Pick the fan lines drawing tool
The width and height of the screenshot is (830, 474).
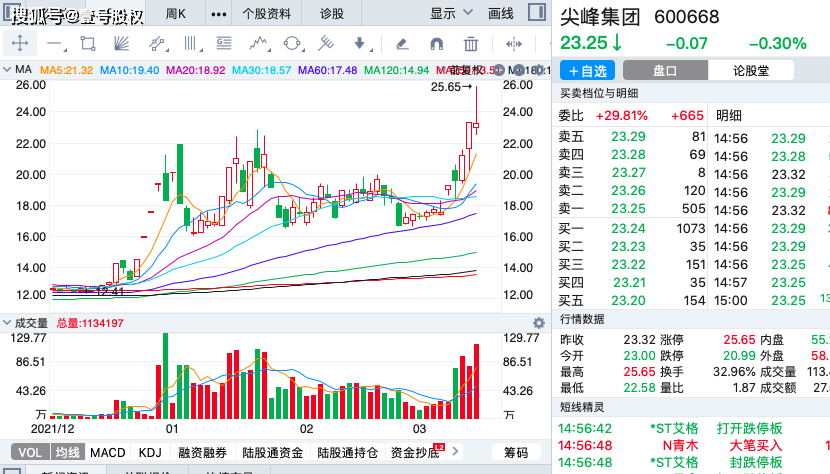(x=121, y=43)
